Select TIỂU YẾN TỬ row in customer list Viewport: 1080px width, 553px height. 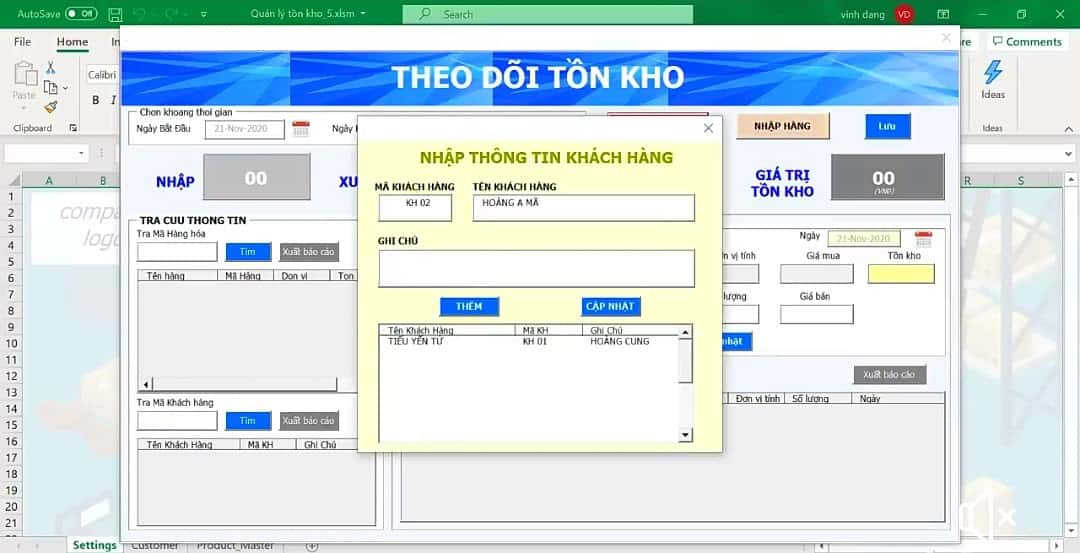click(529, 342)
